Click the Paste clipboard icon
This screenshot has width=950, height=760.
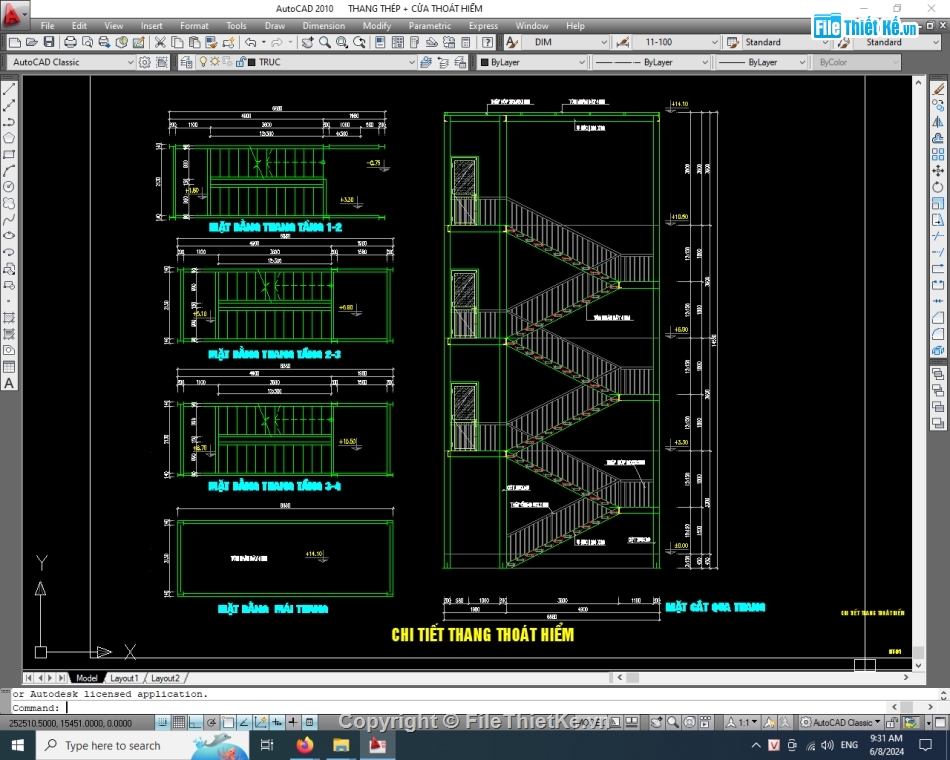194,42
